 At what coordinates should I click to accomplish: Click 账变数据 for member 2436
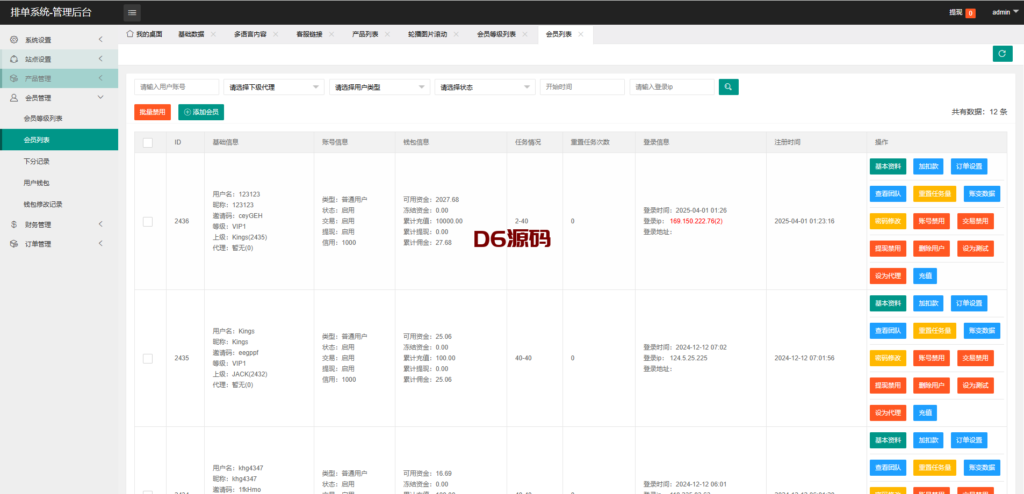click(982, 194)
